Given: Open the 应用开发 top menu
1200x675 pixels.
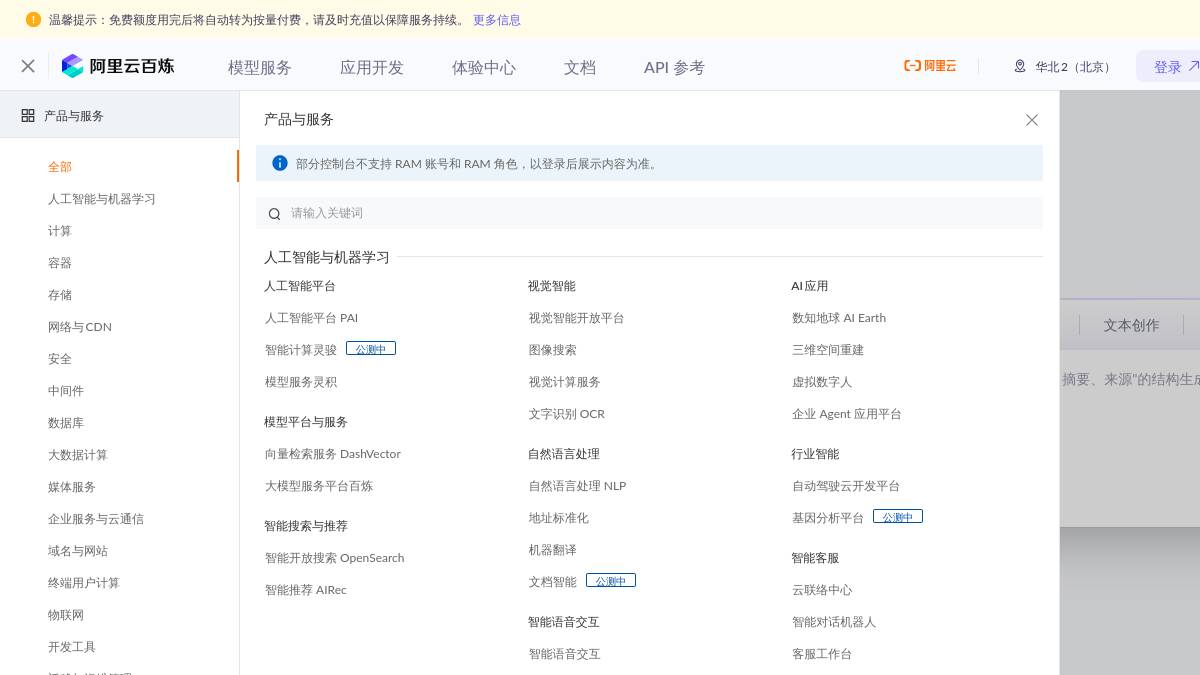Looking at the screenshot, I should pos(372,68).
